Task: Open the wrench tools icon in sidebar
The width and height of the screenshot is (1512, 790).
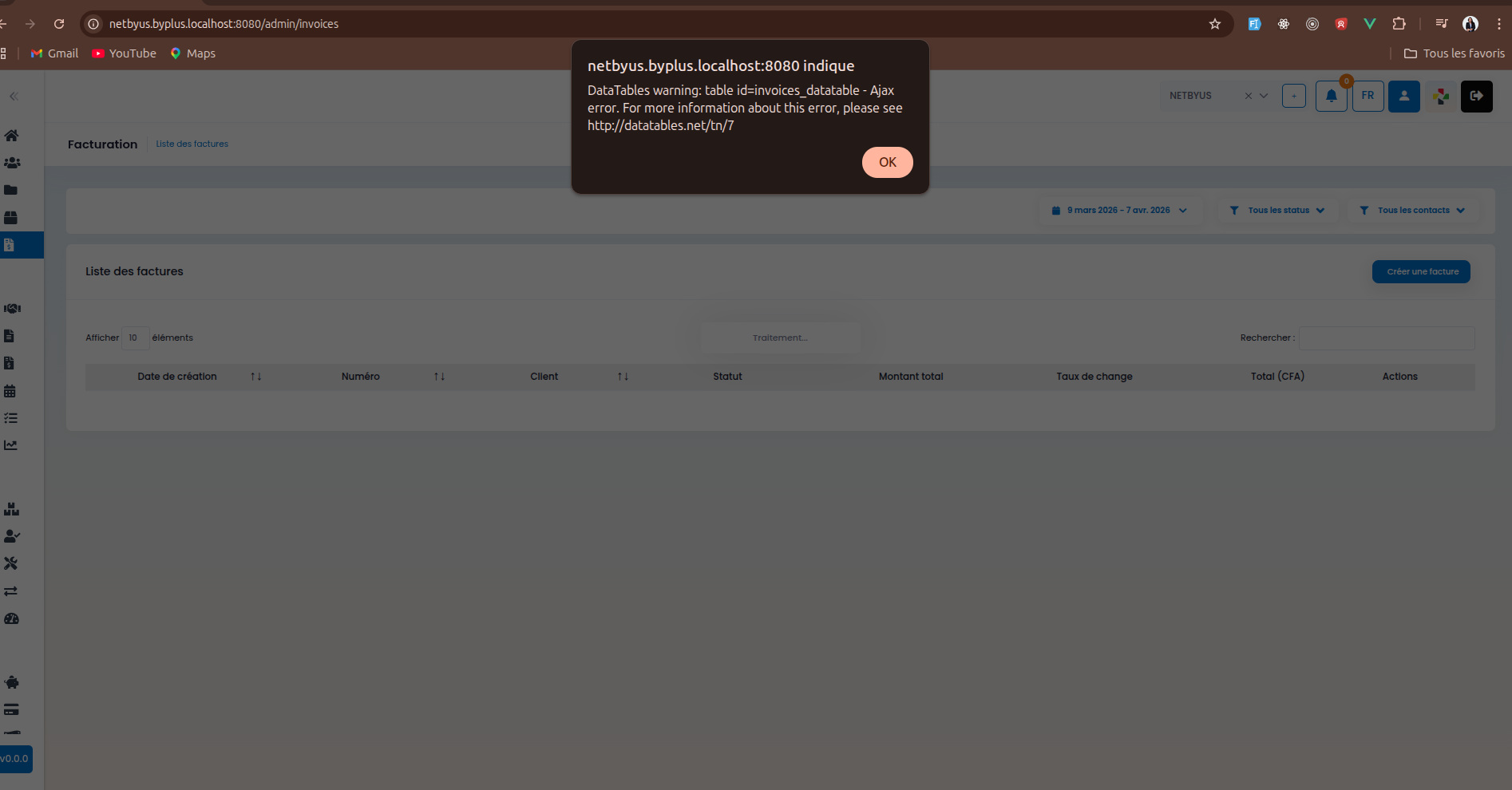Action: tap(10, 563)
